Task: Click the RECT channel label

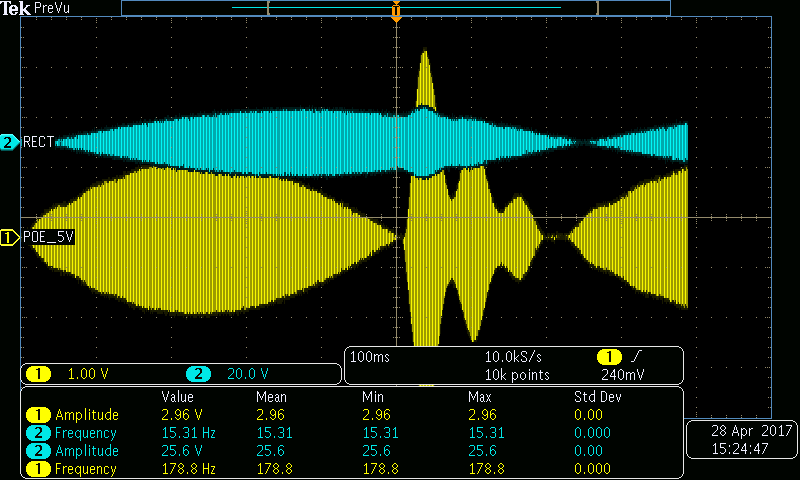Action: click(x=38, y=142)
